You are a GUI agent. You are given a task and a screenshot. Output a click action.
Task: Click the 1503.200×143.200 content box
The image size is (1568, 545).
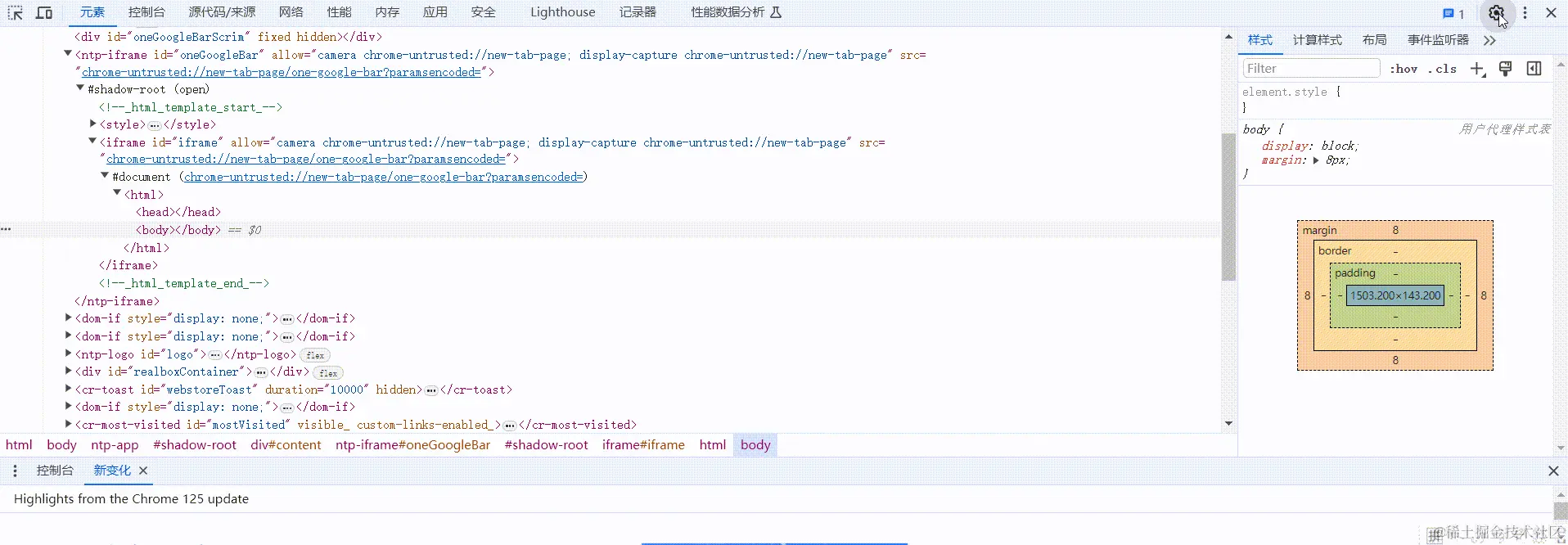(1395, 295)
